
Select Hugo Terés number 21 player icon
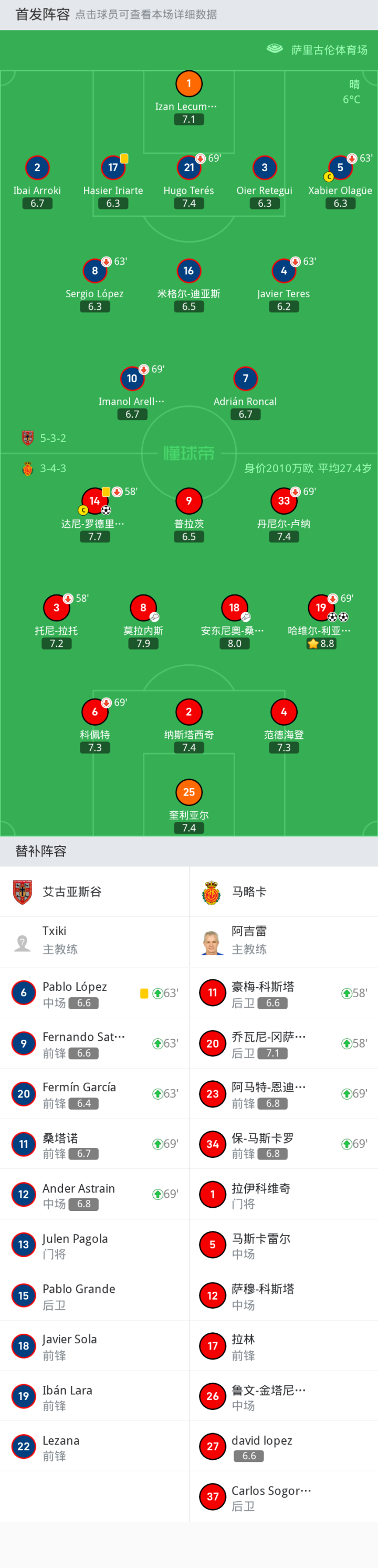(188, 168)
